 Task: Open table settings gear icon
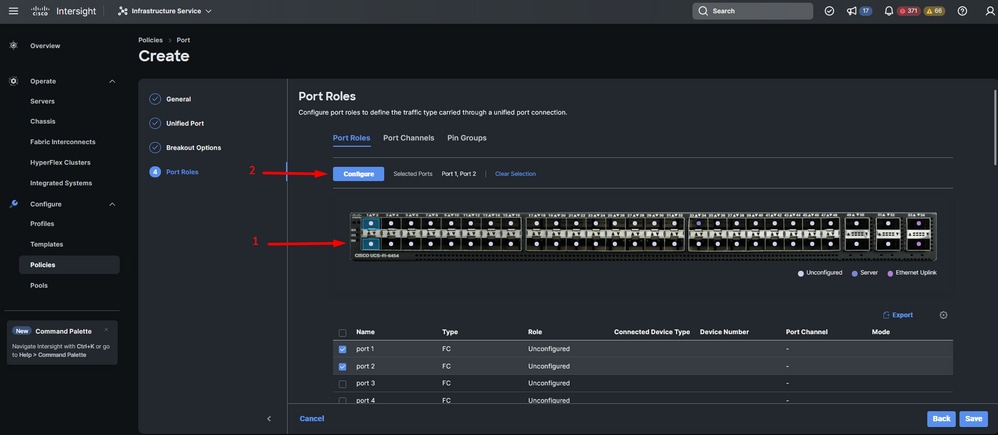tap(943, 315)
